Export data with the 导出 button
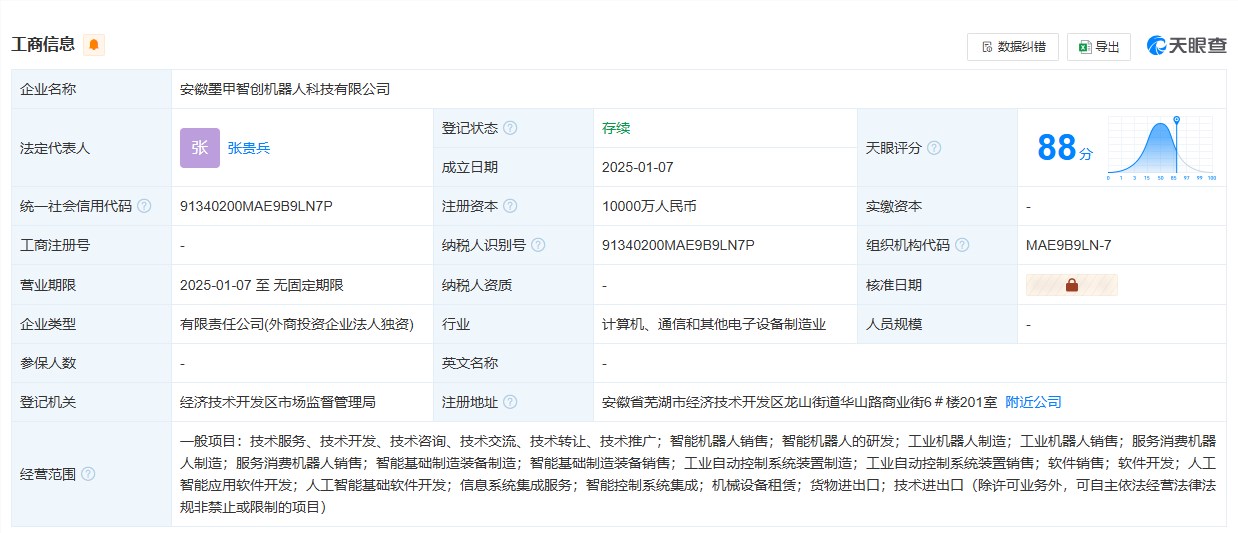The image size is (1238, 533). [x=1098, y=47]
